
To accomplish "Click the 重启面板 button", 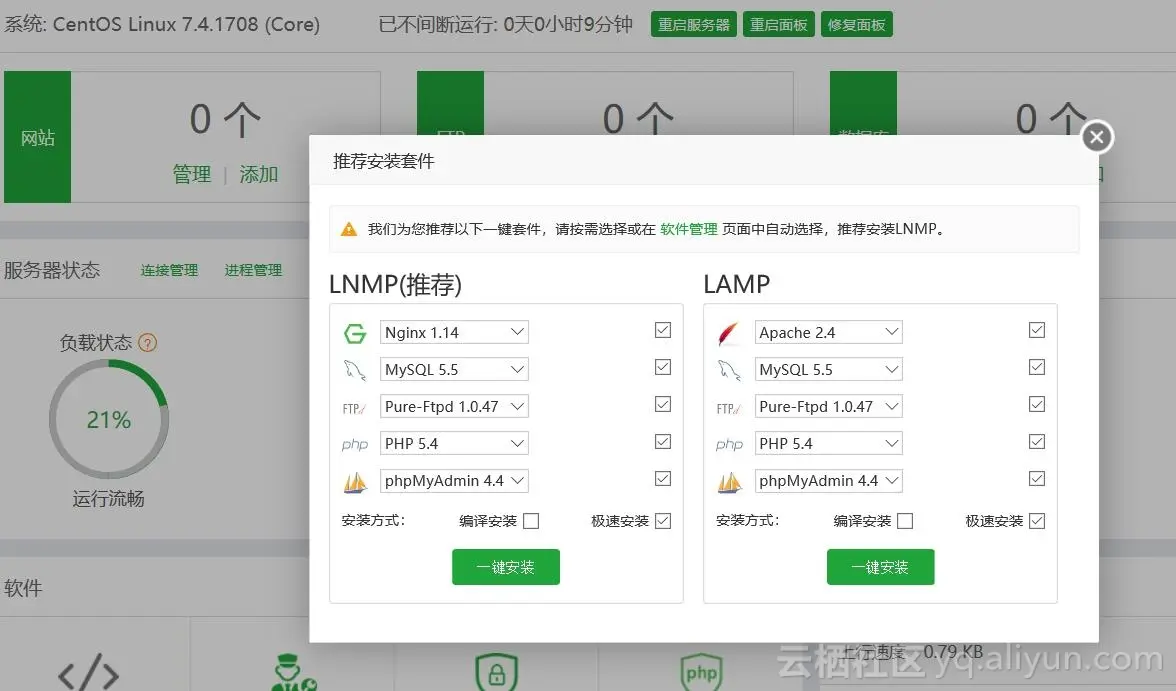I will pos(778,24).
